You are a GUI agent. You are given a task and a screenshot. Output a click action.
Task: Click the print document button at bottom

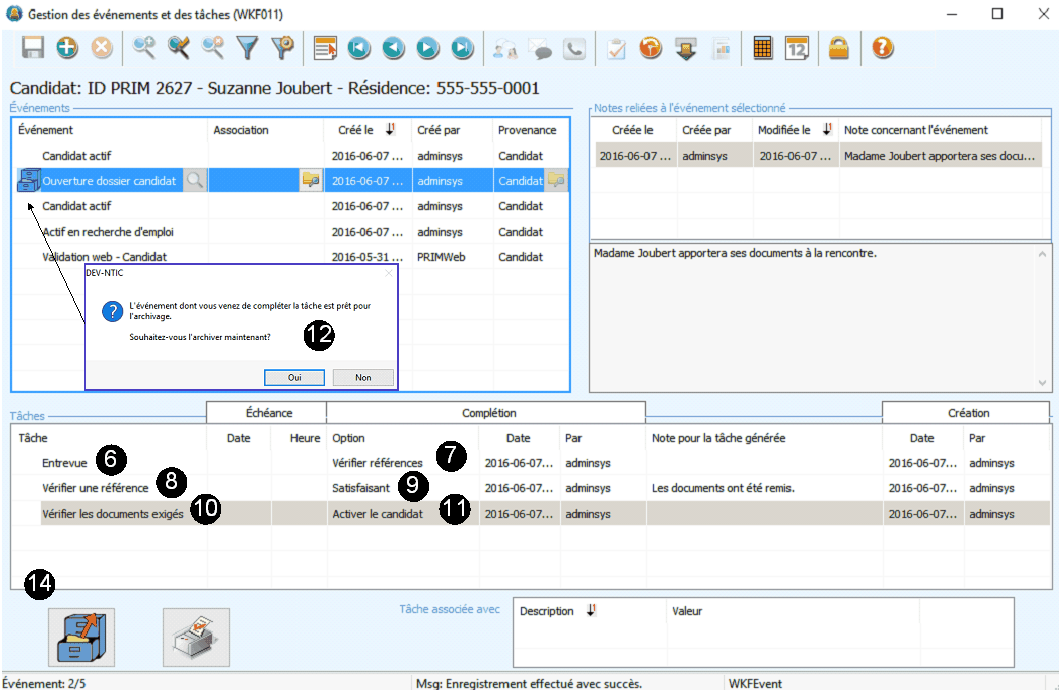pos(196,637)
